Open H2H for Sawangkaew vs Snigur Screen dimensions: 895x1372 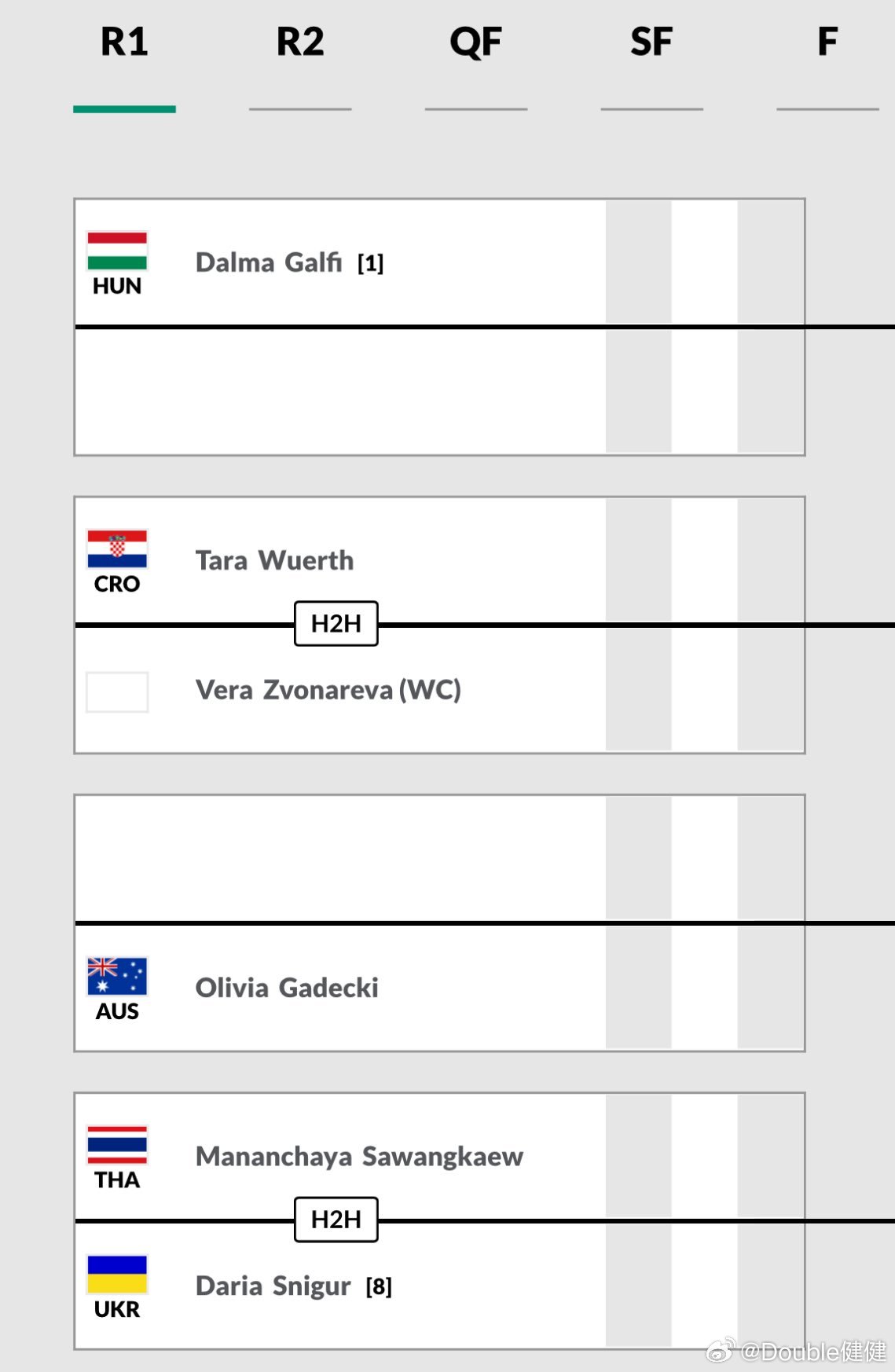point(336,1220)
